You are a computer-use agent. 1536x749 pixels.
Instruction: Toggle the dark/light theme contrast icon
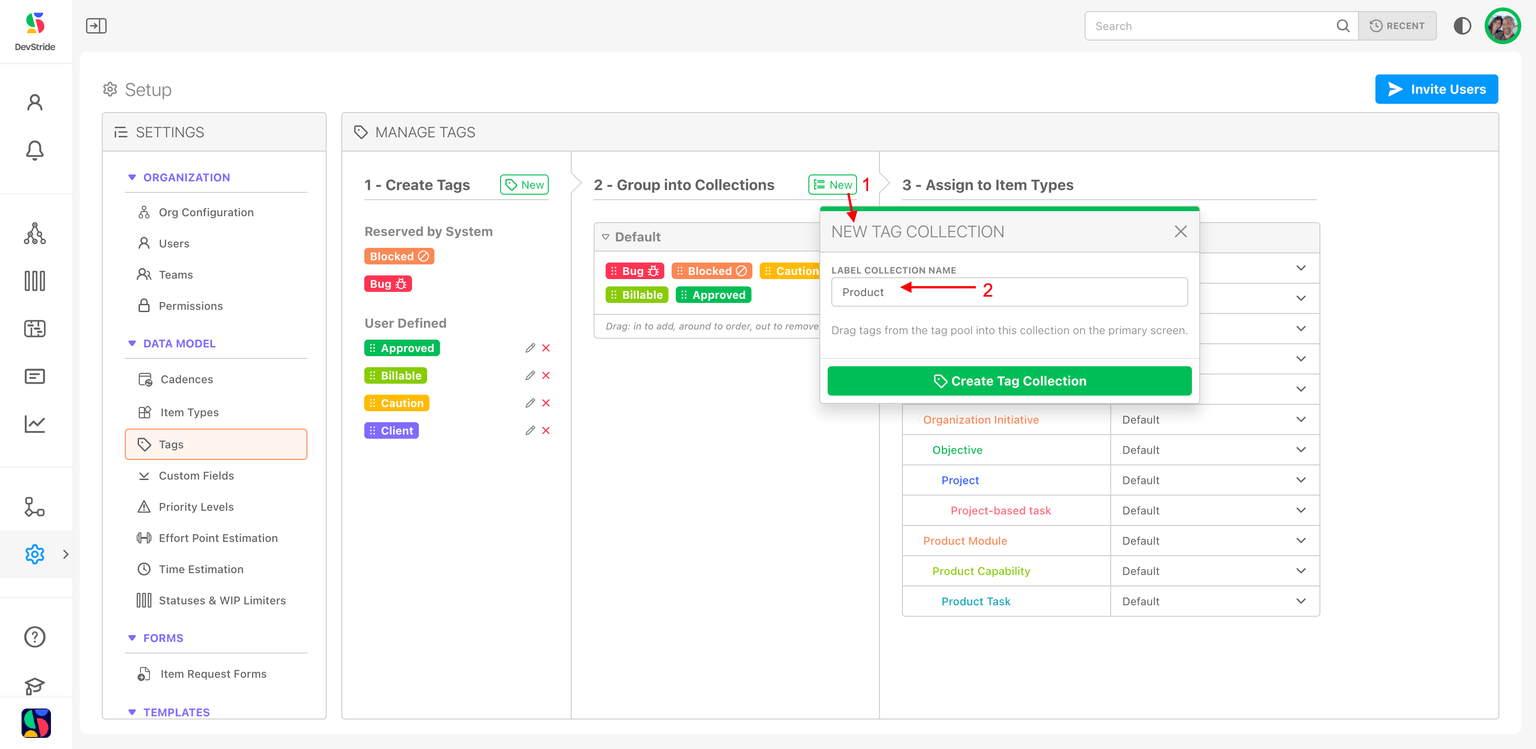point(1462,26)
